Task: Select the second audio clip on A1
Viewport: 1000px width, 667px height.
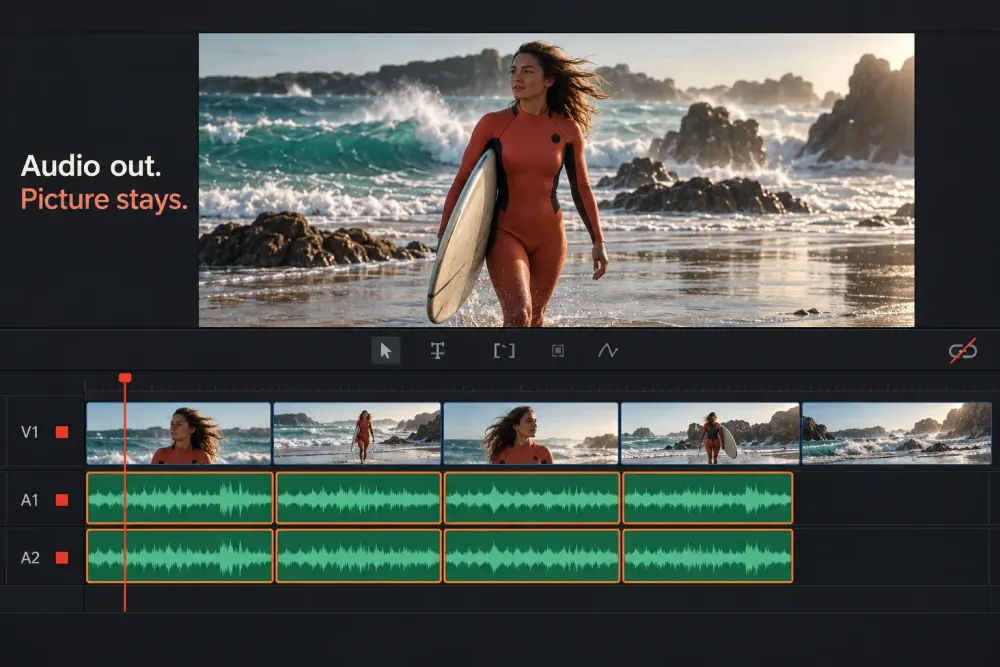Action: coord(358,499)
